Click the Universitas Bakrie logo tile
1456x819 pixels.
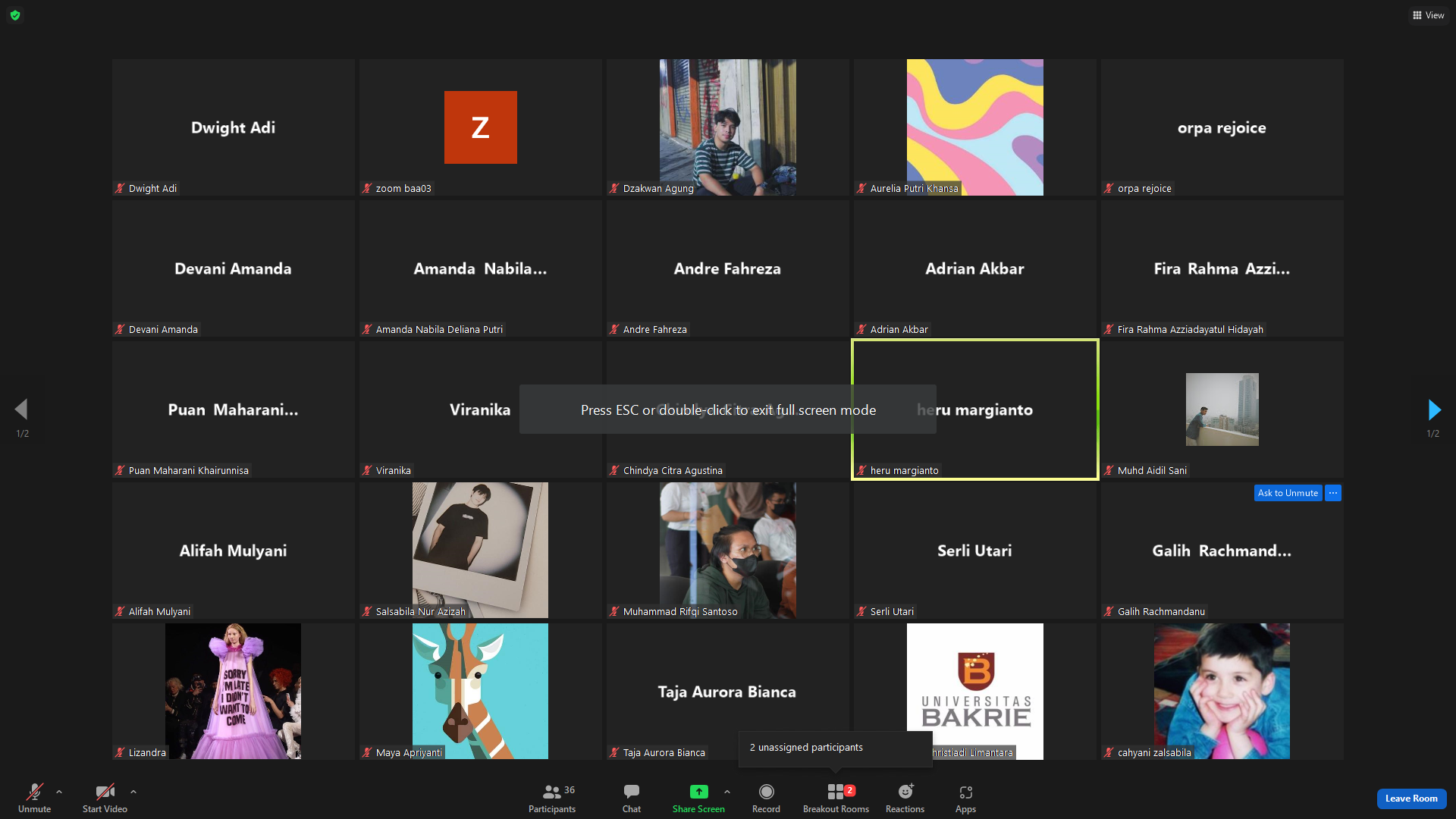pyautogui.click(x=975, y=692)
